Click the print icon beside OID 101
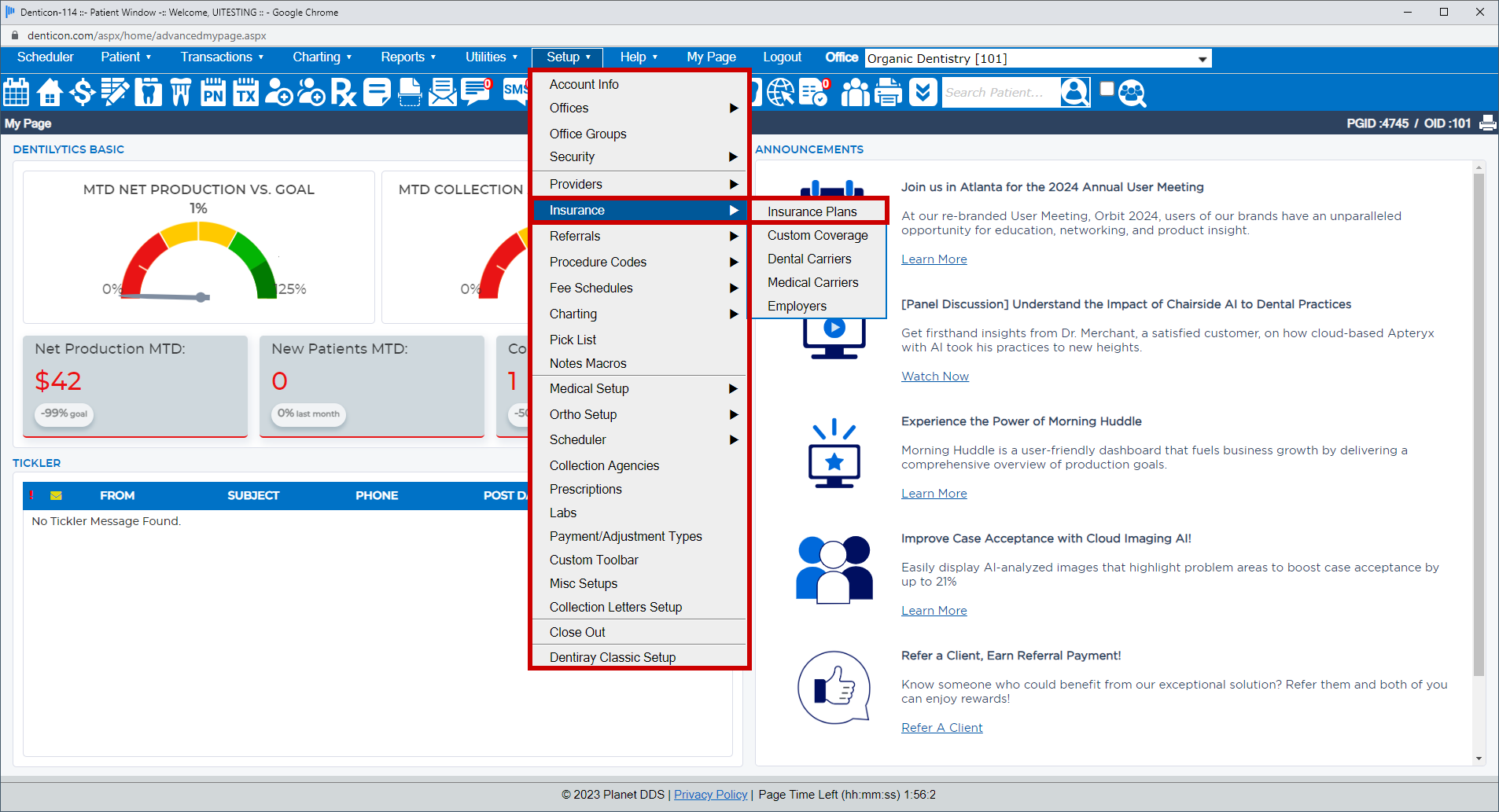1499x812 pixels. pos(1487,123)
